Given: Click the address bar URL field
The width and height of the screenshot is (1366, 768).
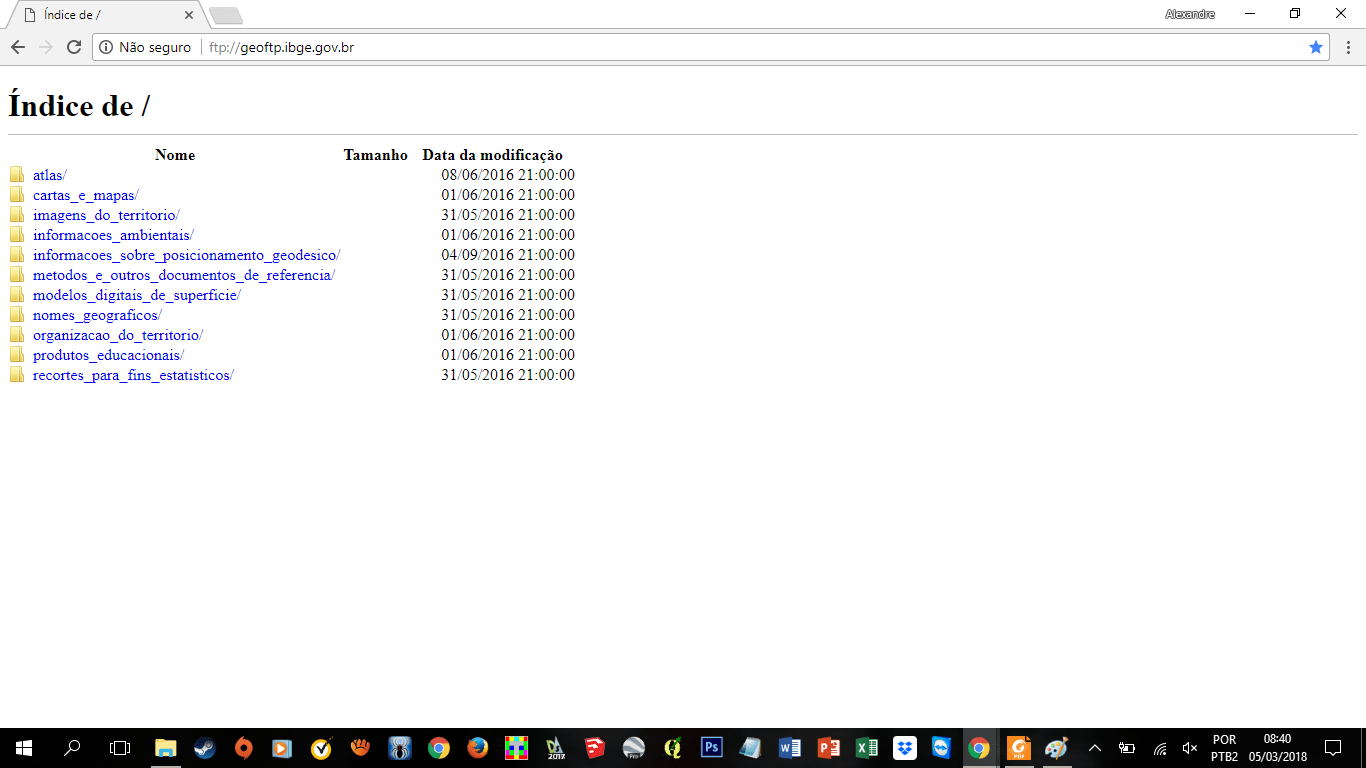Looking at the screenshot, I should pyautogui.click(x=700, y=47).
